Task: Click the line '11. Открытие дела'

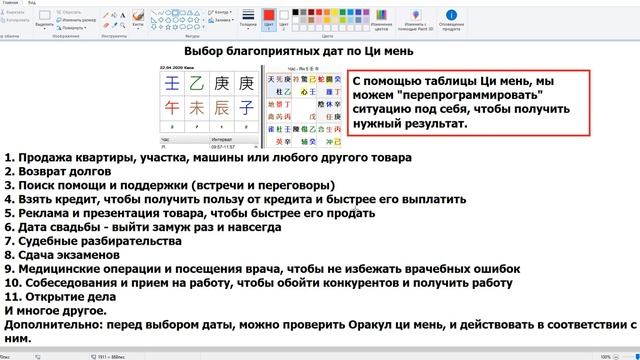Action: [x=60, y=297]
